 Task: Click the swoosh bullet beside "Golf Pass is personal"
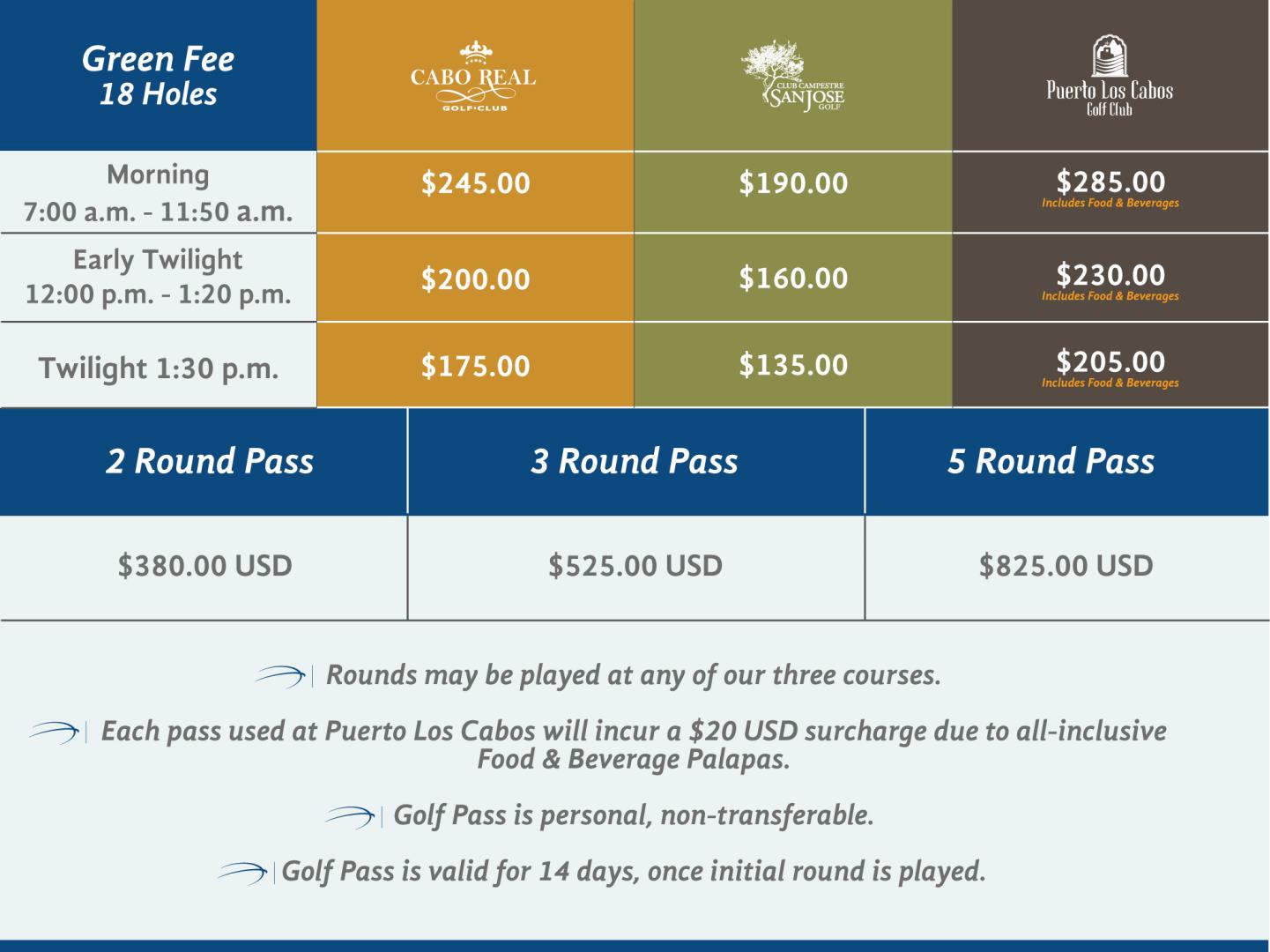(350, 816)
